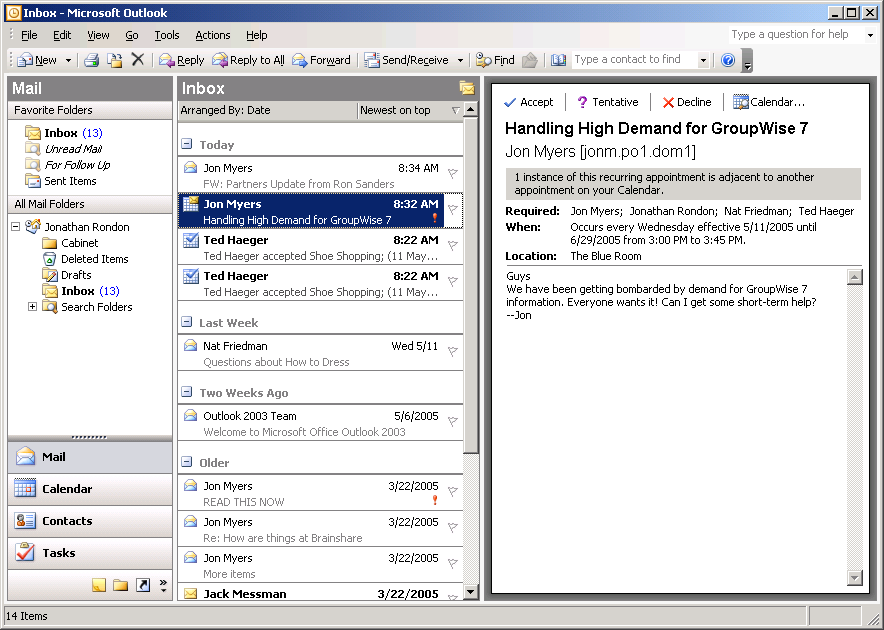The width and height of the screenshot is (884, 630).
Task: Delete the selected message with X icon
Action: pos(138,59)
